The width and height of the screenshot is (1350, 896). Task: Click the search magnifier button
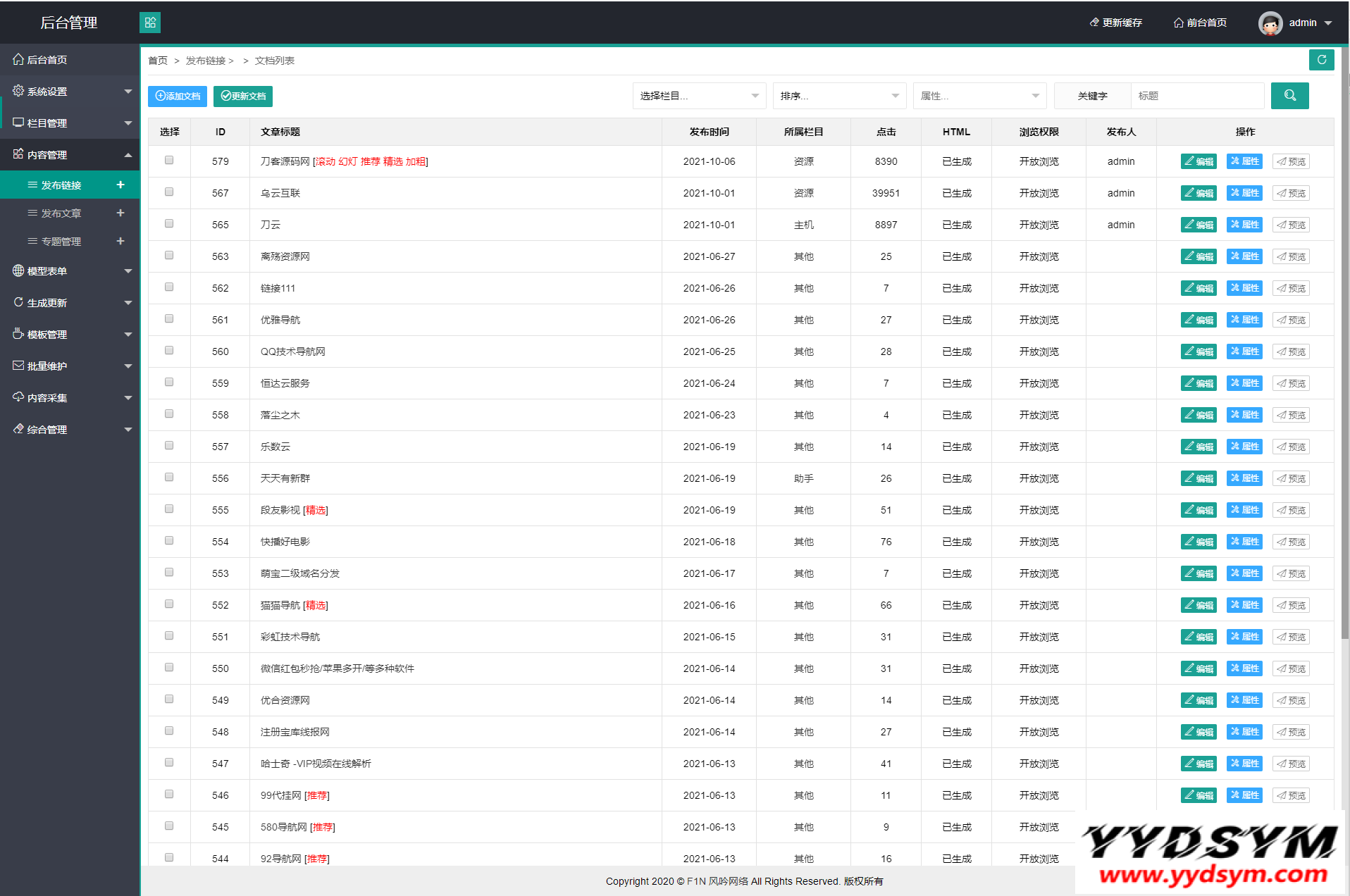coord(1289,96)
